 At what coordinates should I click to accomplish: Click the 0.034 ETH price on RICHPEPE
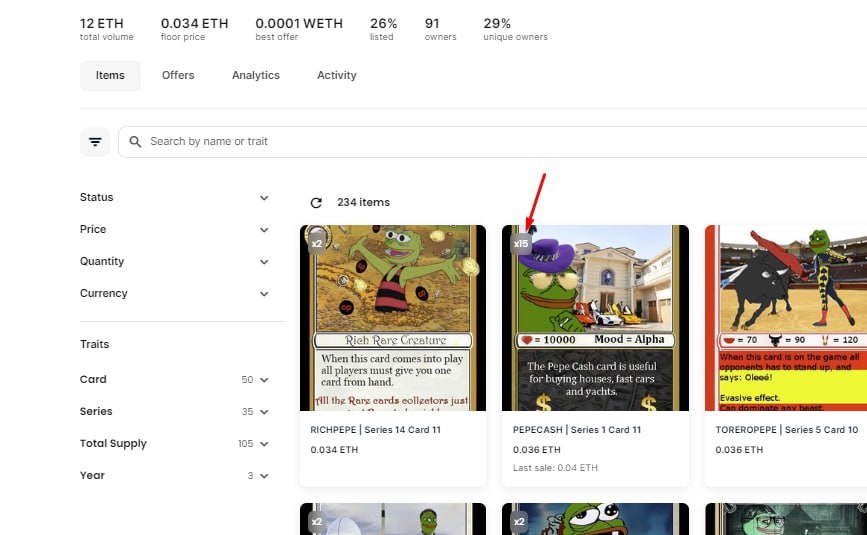click(334, 450)
